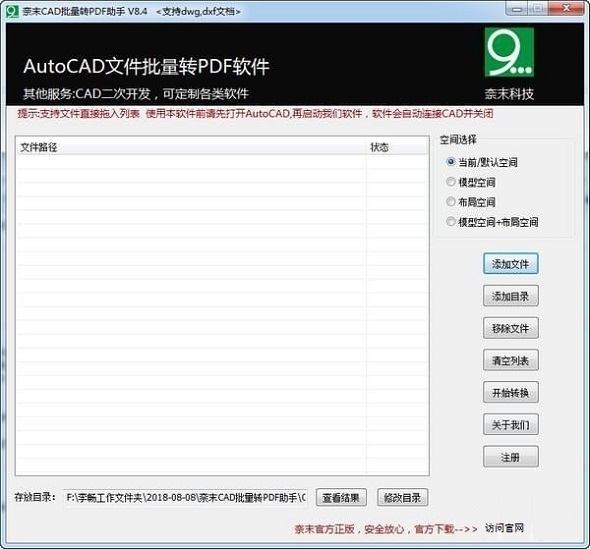Viewport: 590px width, 549px height.
Task: Click the 添加目录 button
Action: pyautogui.click(x=511, y=296)
